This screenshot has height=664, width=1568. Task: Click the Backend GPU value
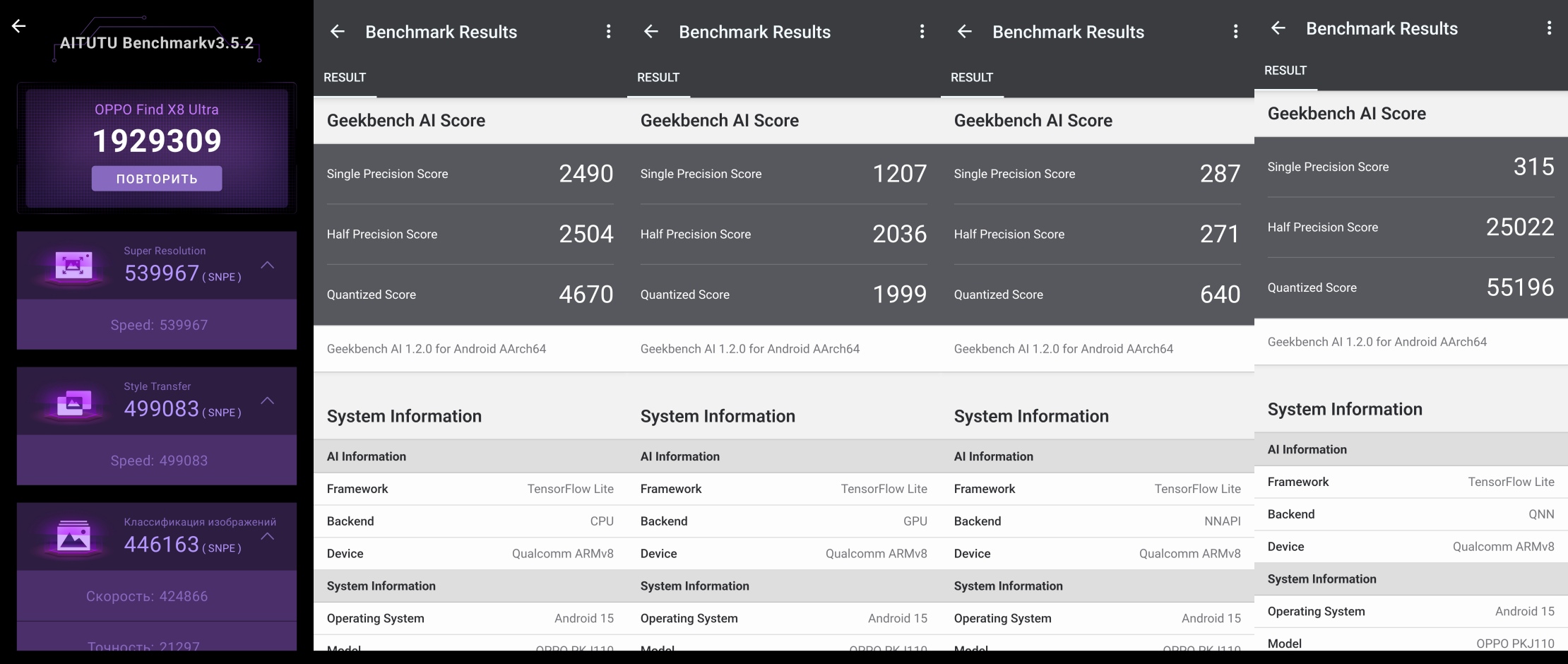click(x=915, y=521)
